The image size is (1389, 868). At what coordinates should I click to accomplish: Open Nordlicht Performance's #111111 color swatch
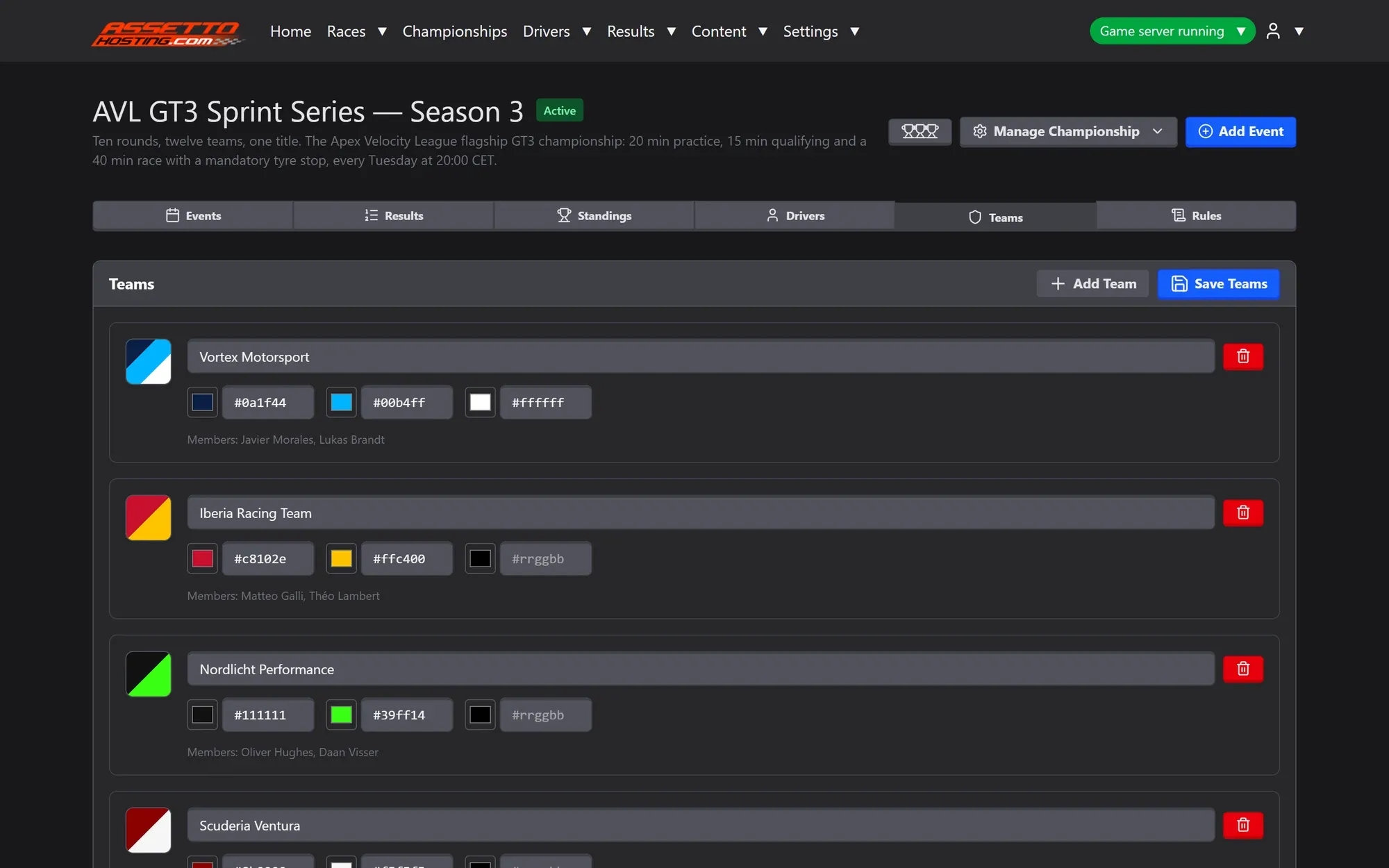coord(202,715)
